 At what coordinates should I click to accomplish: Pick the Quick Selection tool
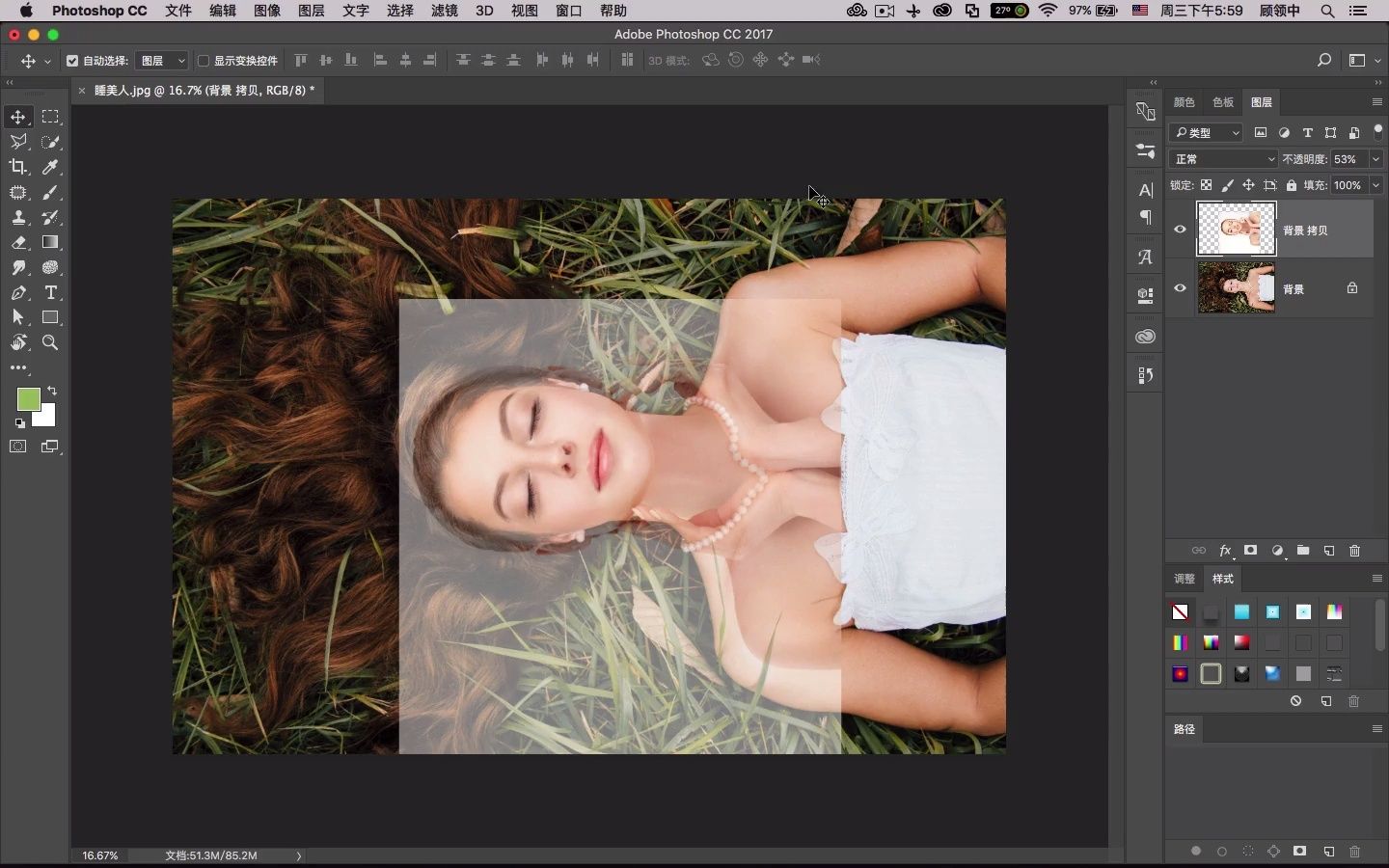point(50,142)
